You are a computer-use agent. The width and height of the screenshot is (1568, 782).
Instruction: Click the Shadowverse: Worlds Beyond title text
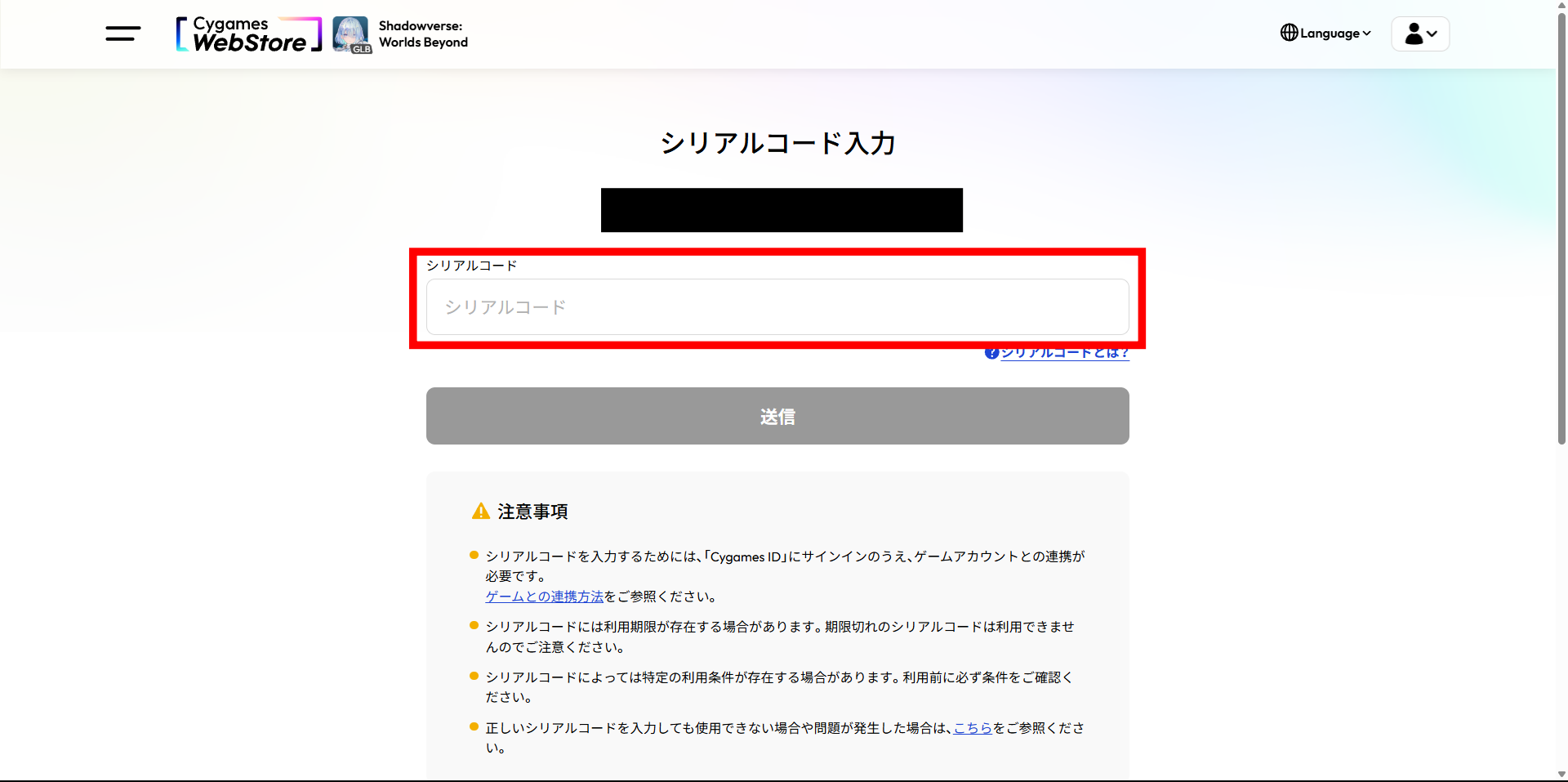pyautogui.click(x=423, y=34)
